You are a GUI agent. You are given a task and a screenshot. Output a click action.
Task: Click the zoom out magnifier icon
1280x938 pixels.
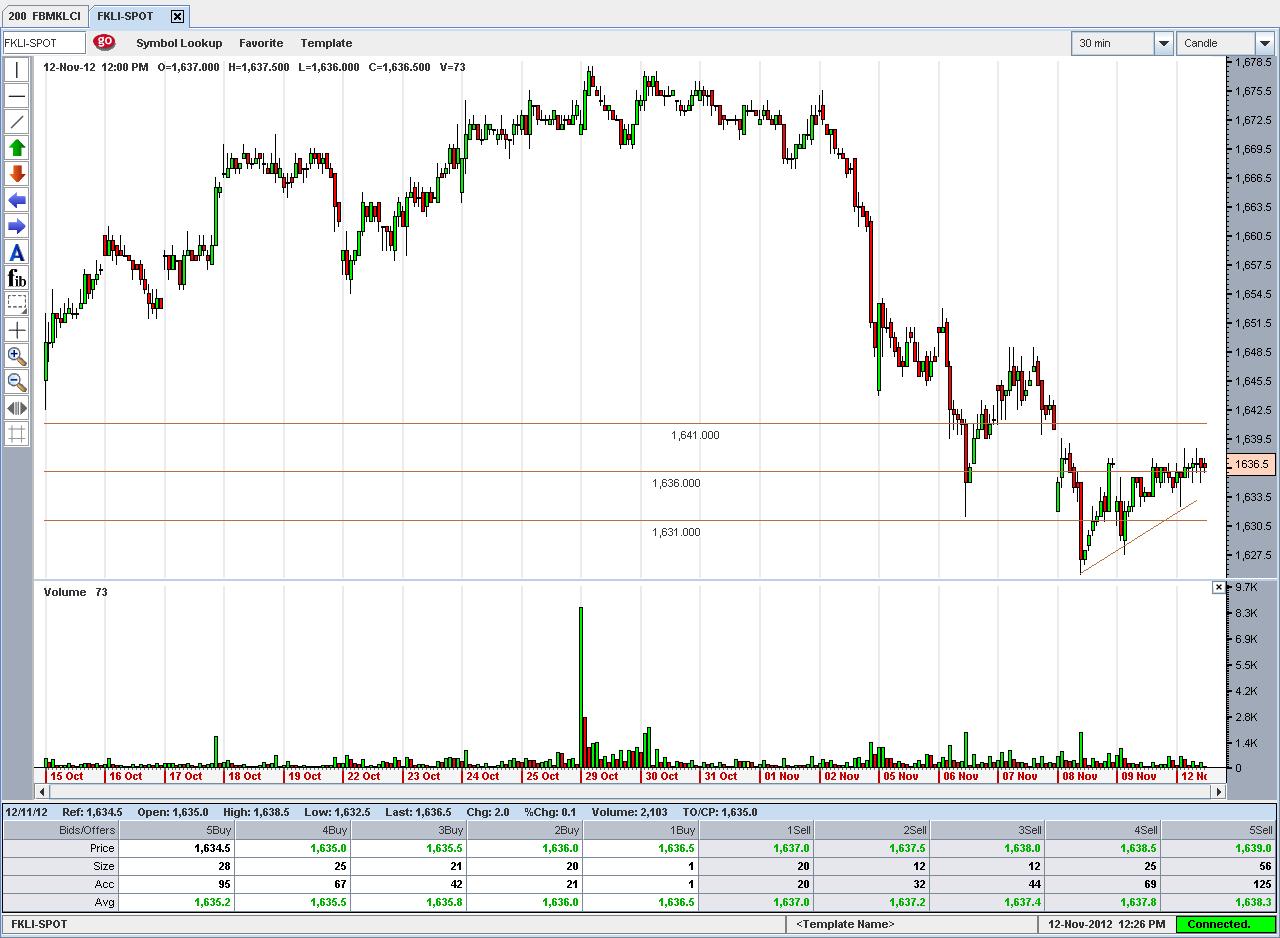click(17, 381)
